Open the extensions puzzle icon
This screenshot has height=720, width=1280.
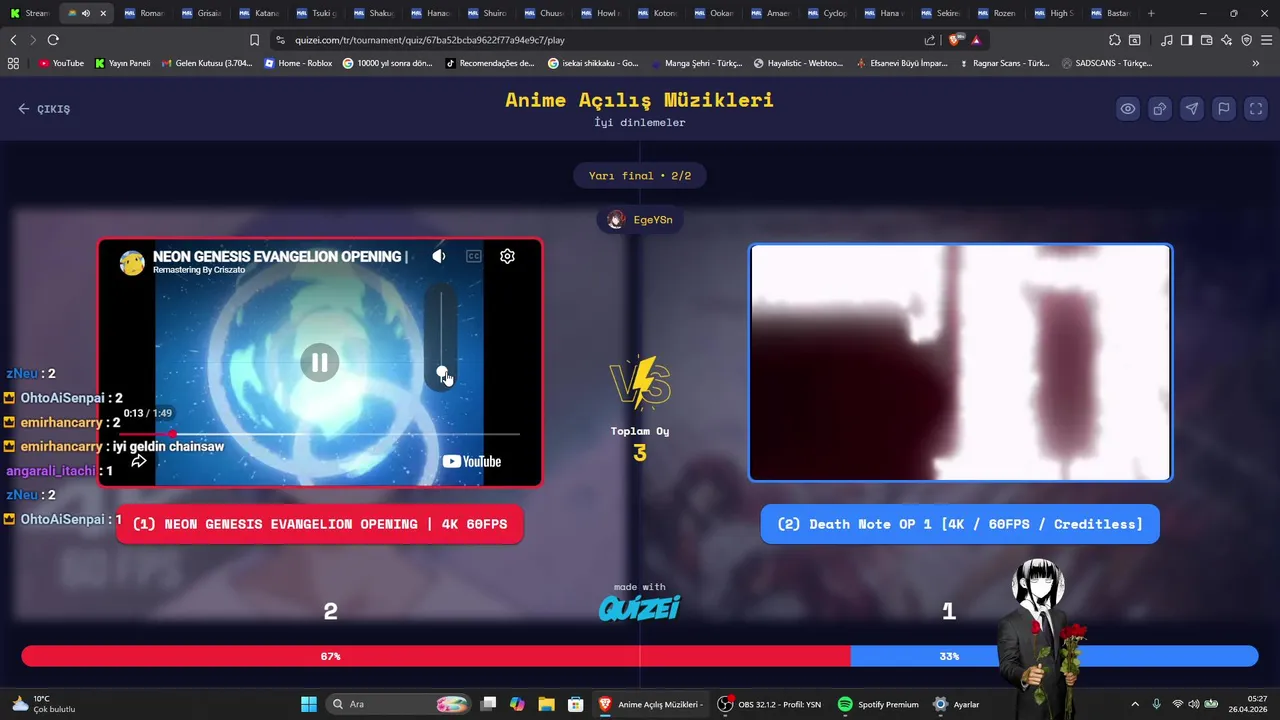[1115, 40]
